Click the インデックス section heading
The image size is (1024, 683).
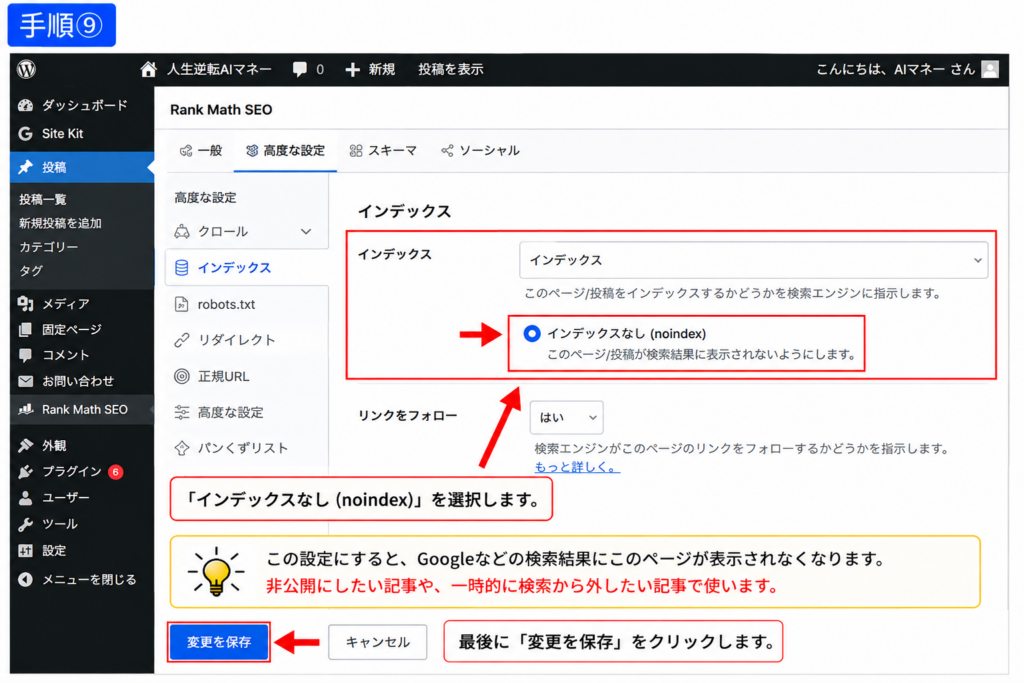[x=404, y=212]
